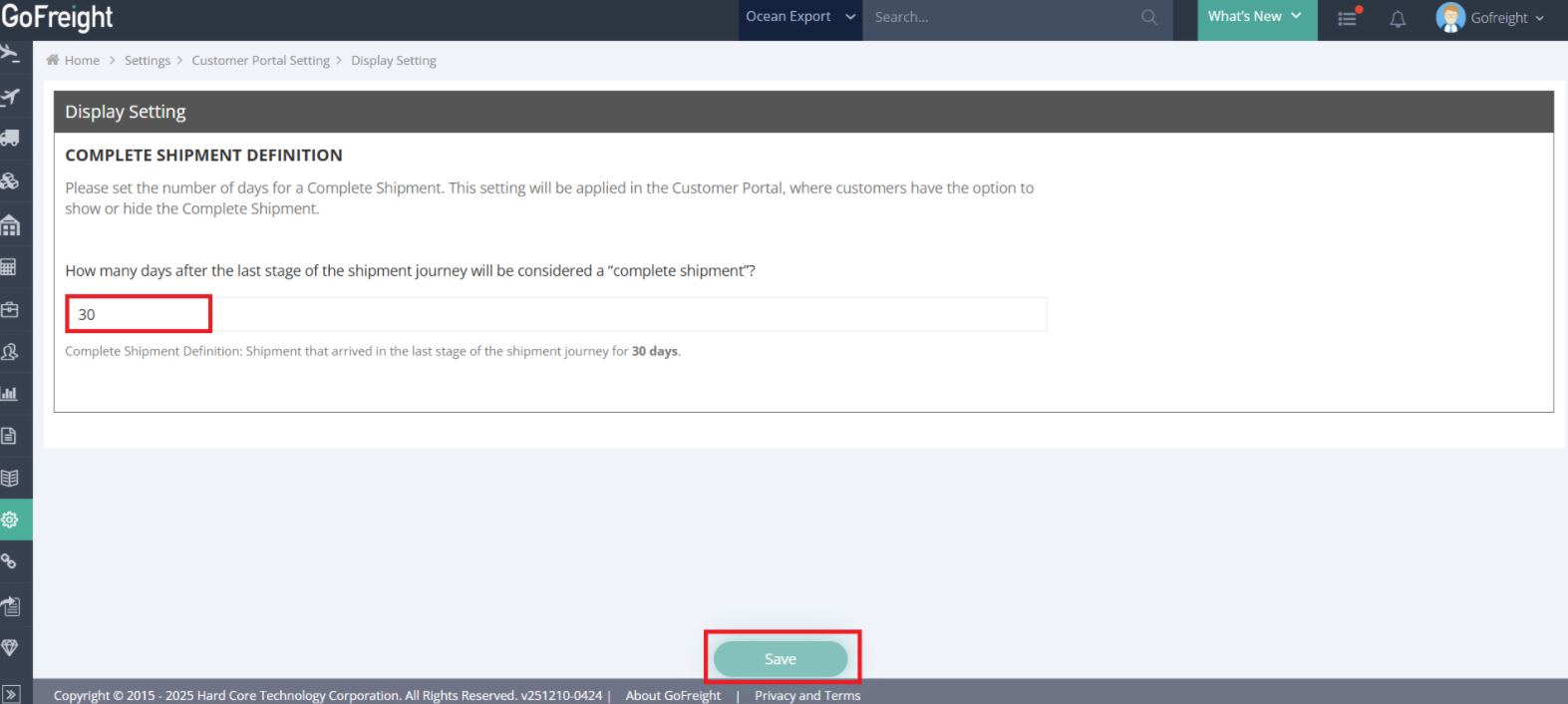This screenshot has height=704, width=1568.
Task: Click the search magnifier icon
Action: coord(1149,17)
